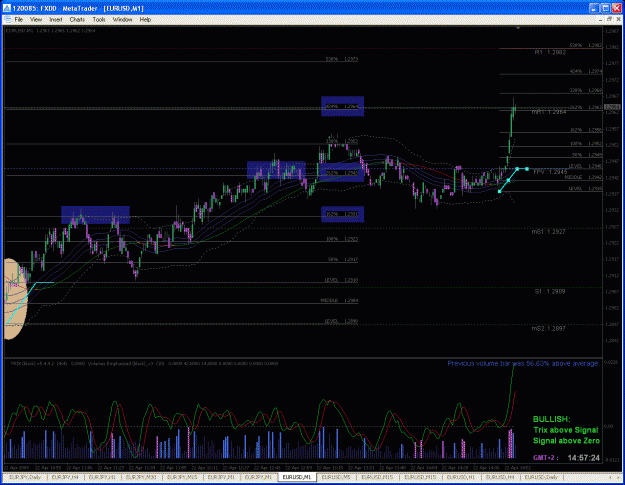
Task: Open the Charts menu
Action: 77,20
